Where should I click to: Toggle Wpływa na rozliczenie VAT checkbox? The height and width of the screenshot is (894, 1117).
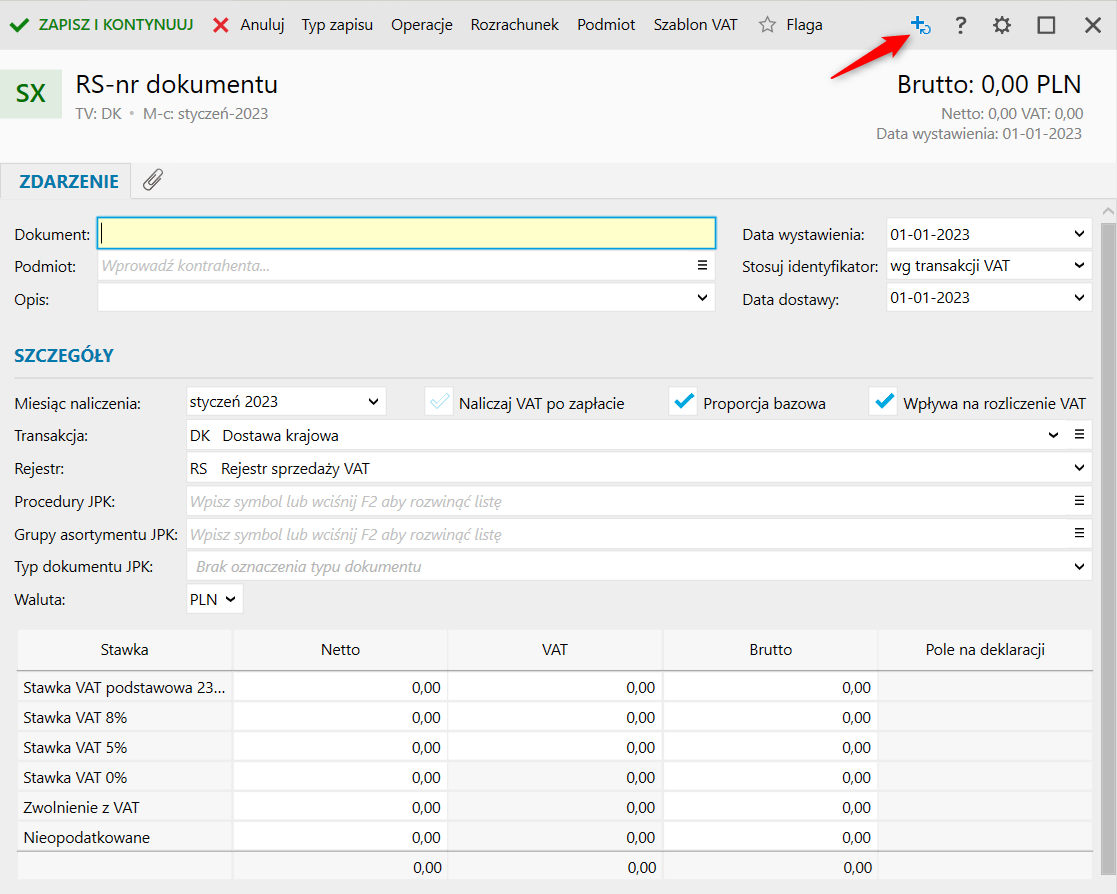pos(884,402)
